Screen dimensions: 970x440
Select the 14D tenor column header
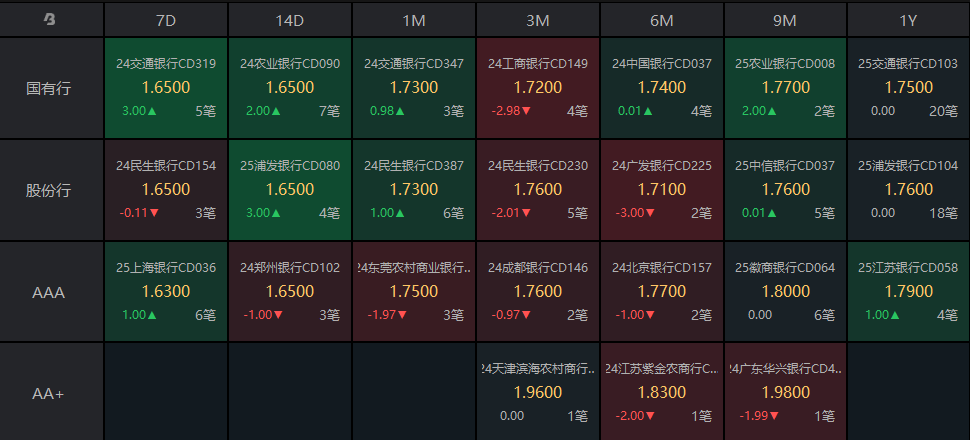[290, 19]
